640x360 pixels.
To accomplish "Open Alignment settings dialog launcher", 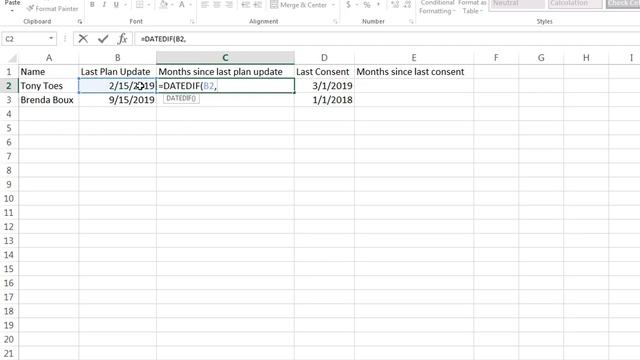I will coord(335,22).
